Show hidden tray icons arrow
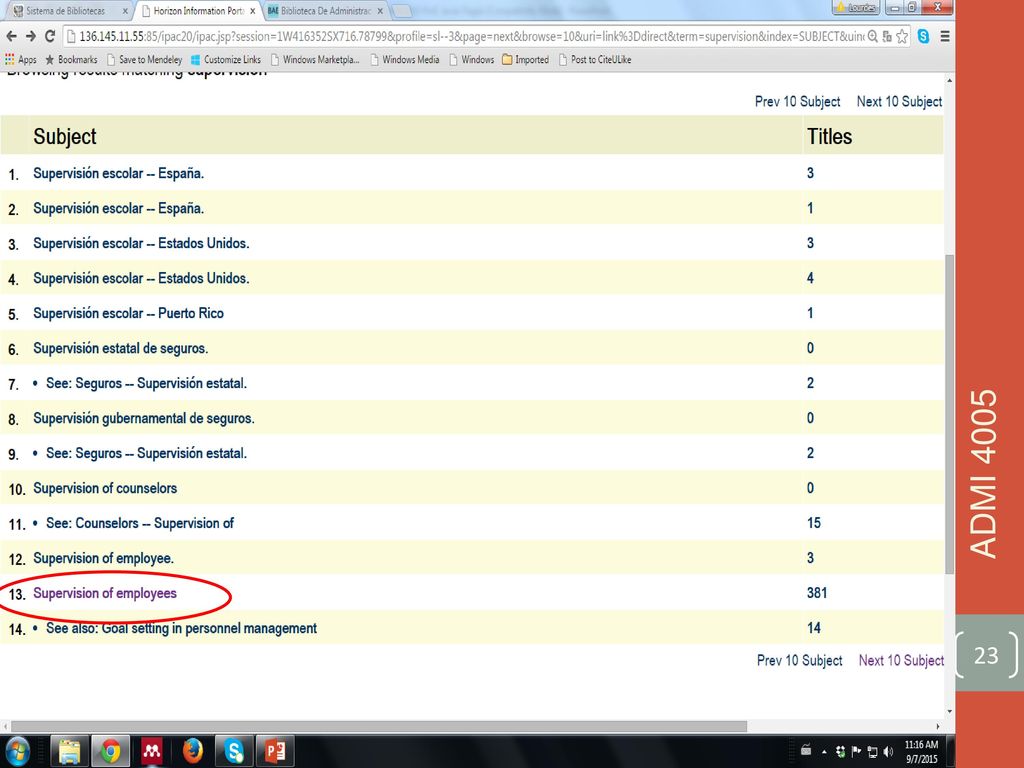 click(824, 752)
